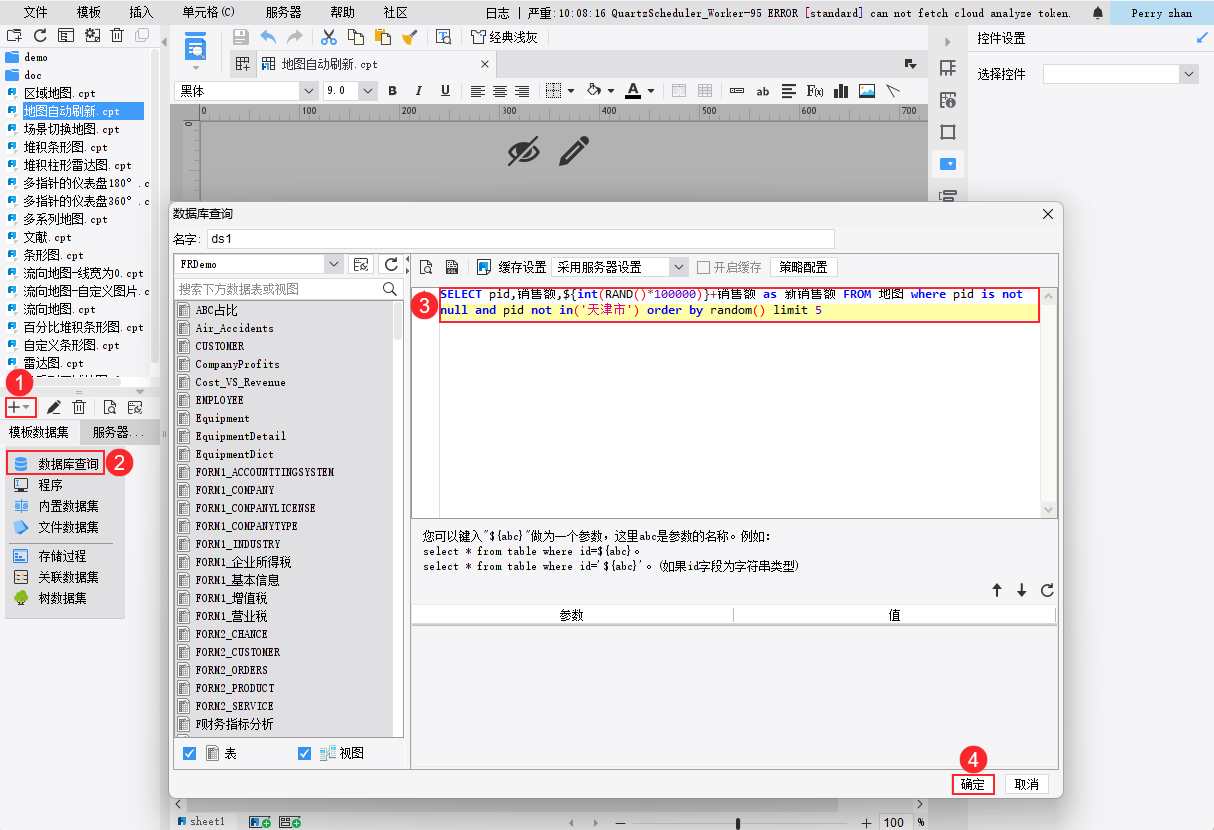Viewport: 1214px width, 830px height.
Task: Click the 策略配置 button
Action: [803, 267]
